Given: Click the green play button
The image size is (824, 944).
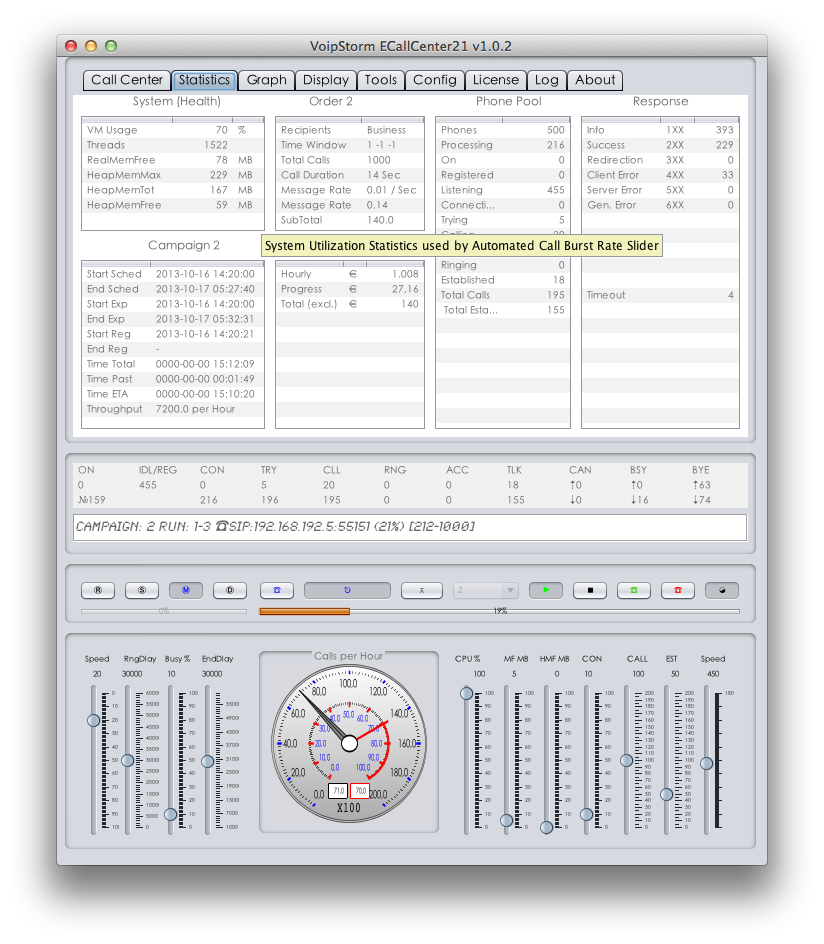Looking at the screenshot, I should click(x=546, y=591).
